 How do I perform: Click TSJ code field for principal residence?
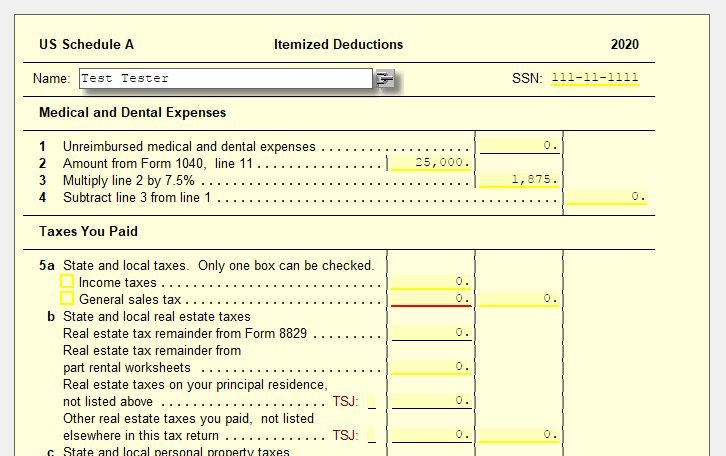click(x=372, y=401)
